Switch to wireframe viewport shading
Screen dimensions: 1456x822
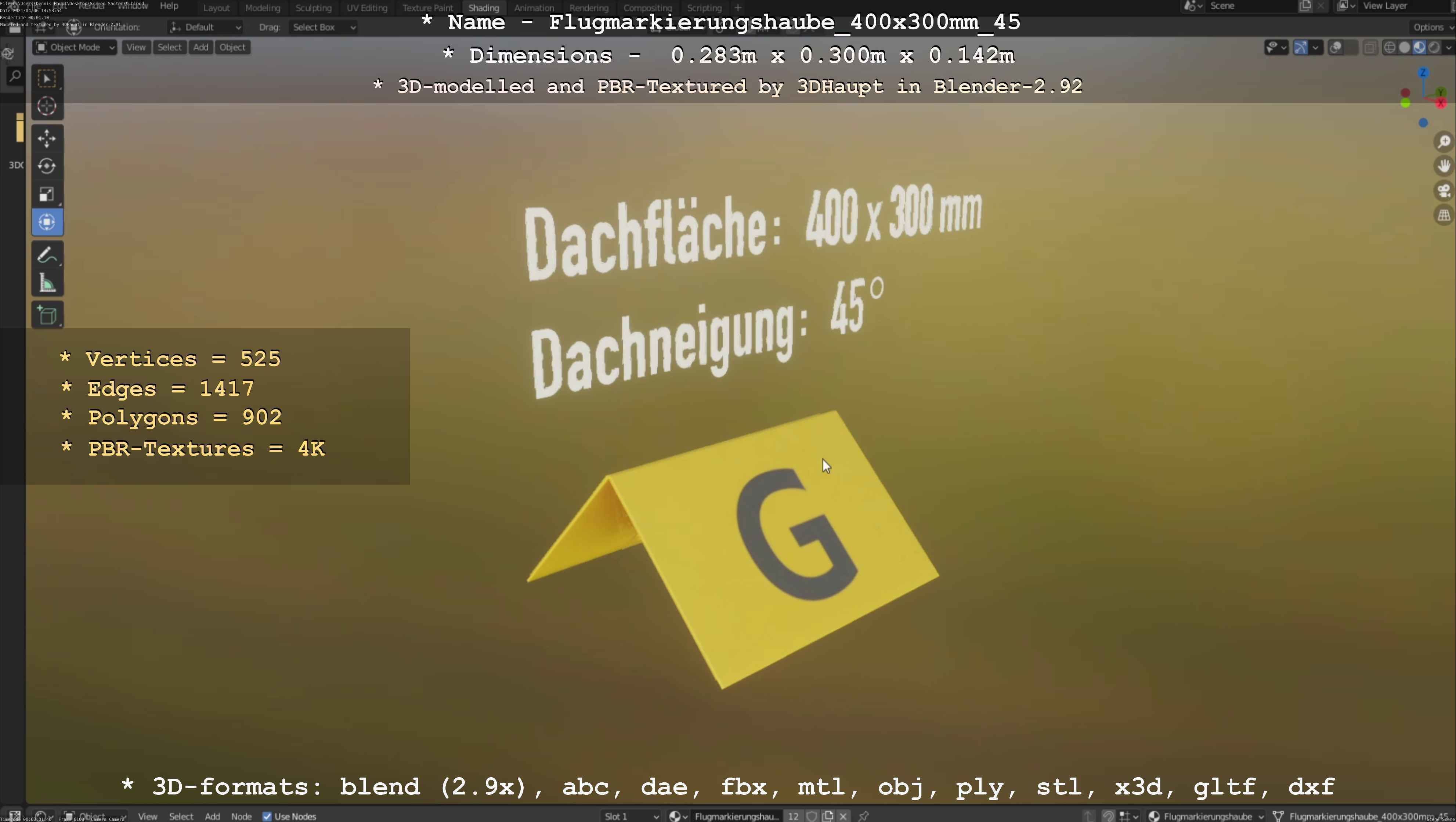tap(1389, 47)
